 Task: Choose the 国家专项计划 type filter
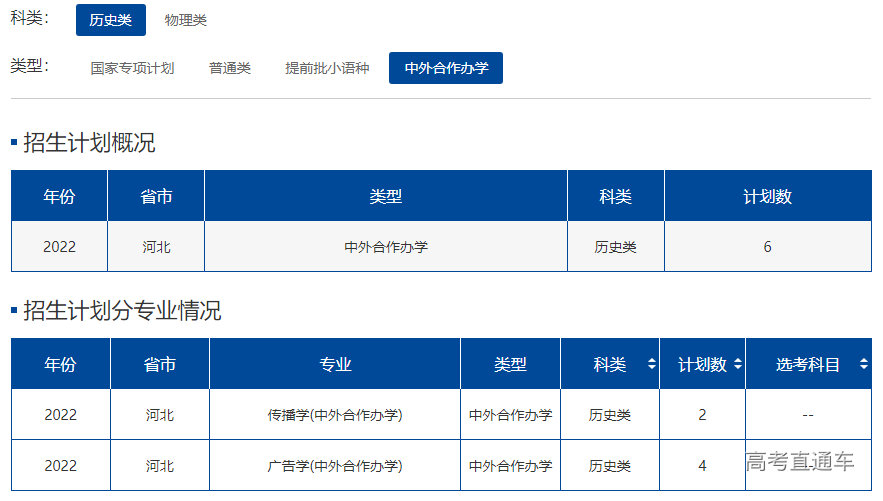pos(132,68)
